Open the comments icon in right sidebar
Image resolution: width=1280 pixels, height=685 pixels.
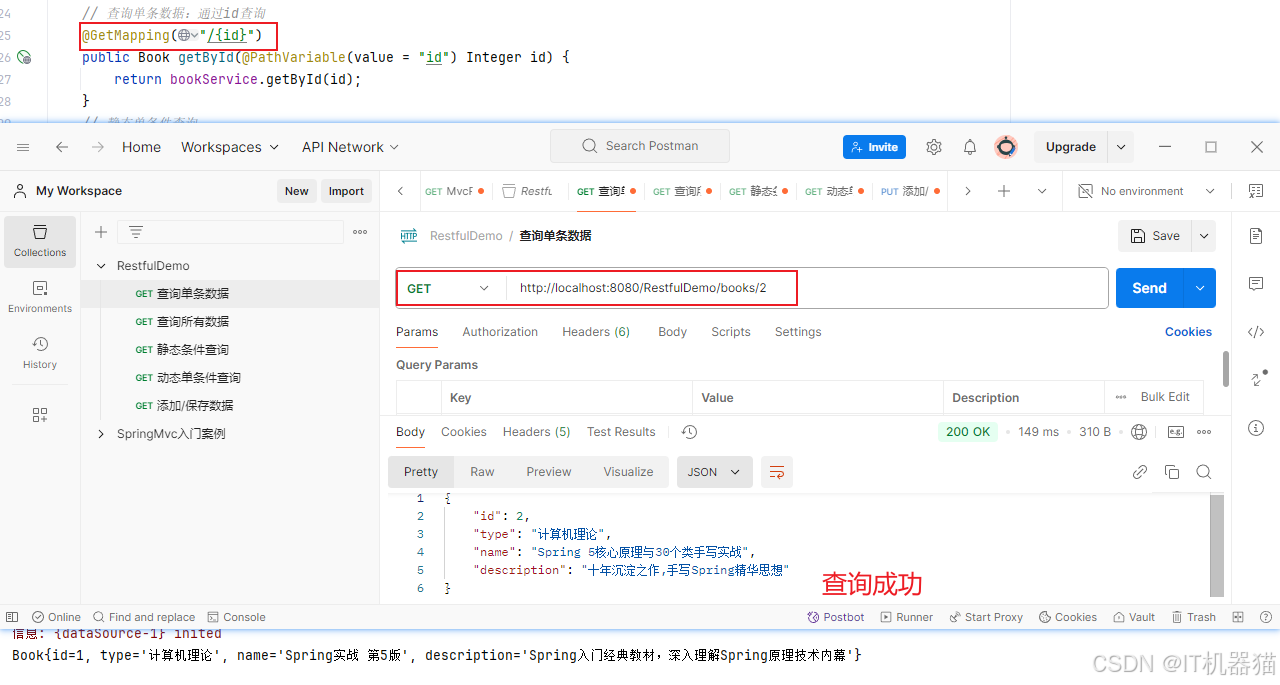[1256, 284]
